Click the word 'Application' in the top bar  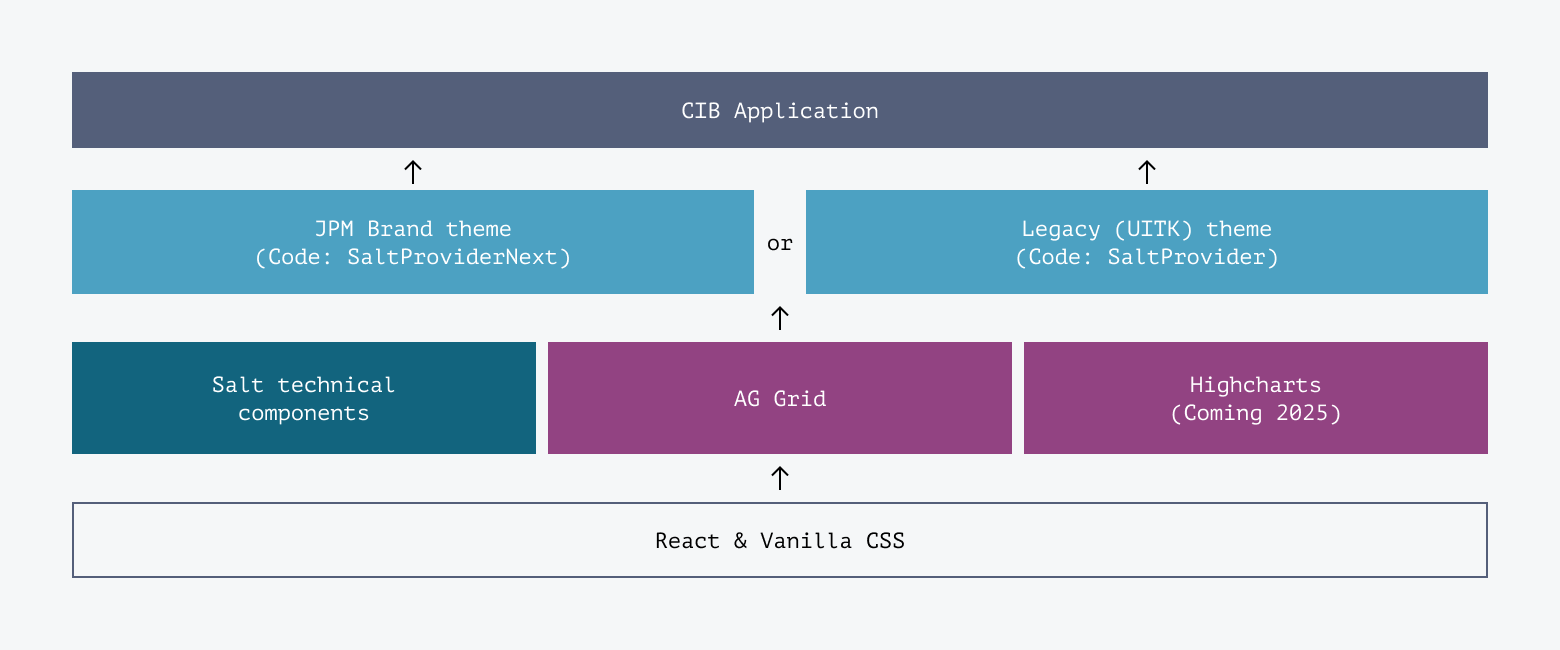[x=806, y=110]
